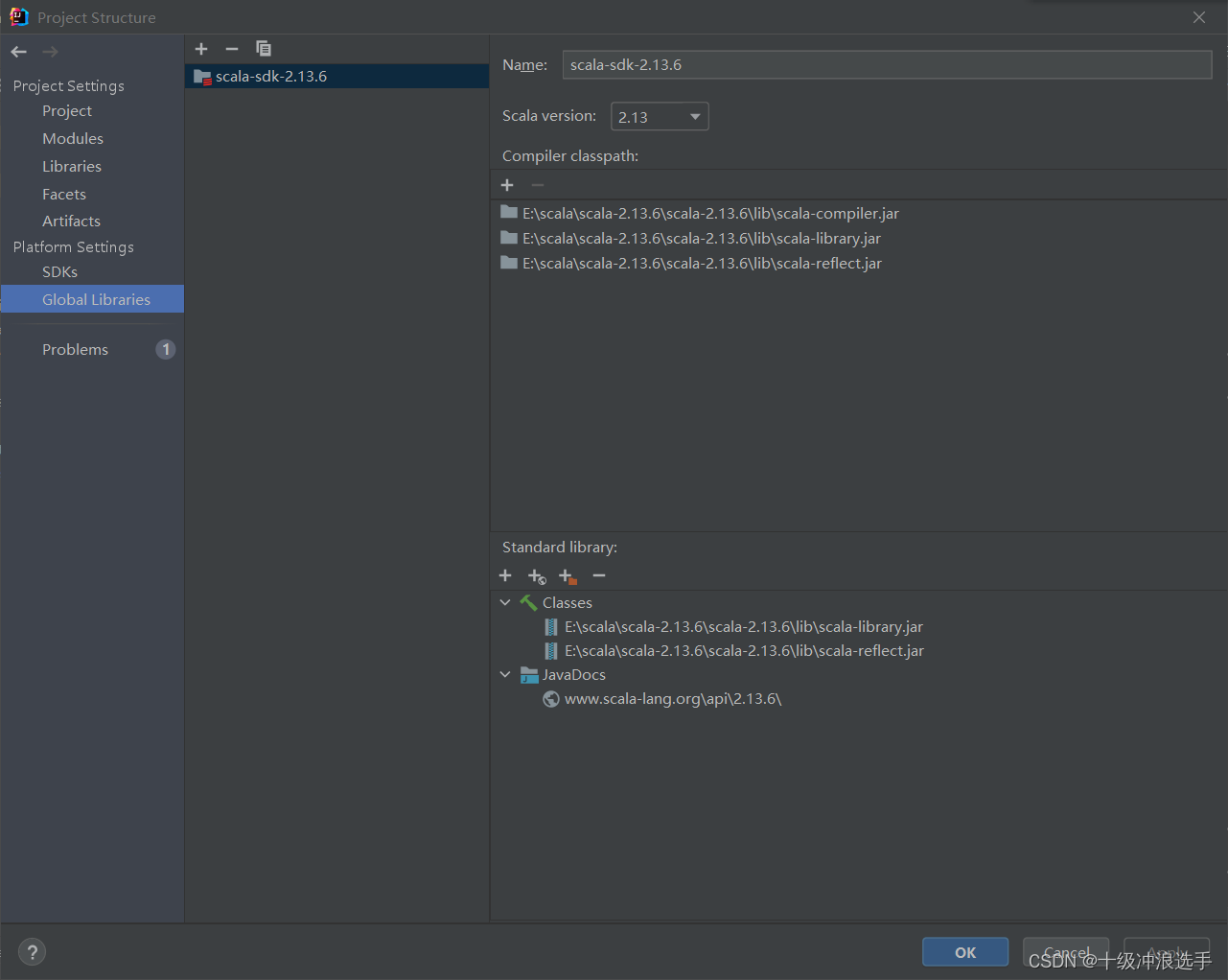The width and height of the screenshot is (1228, 980).
Task: Open help with question mark button
Action: pyautogui.click(x=32, y=952)
